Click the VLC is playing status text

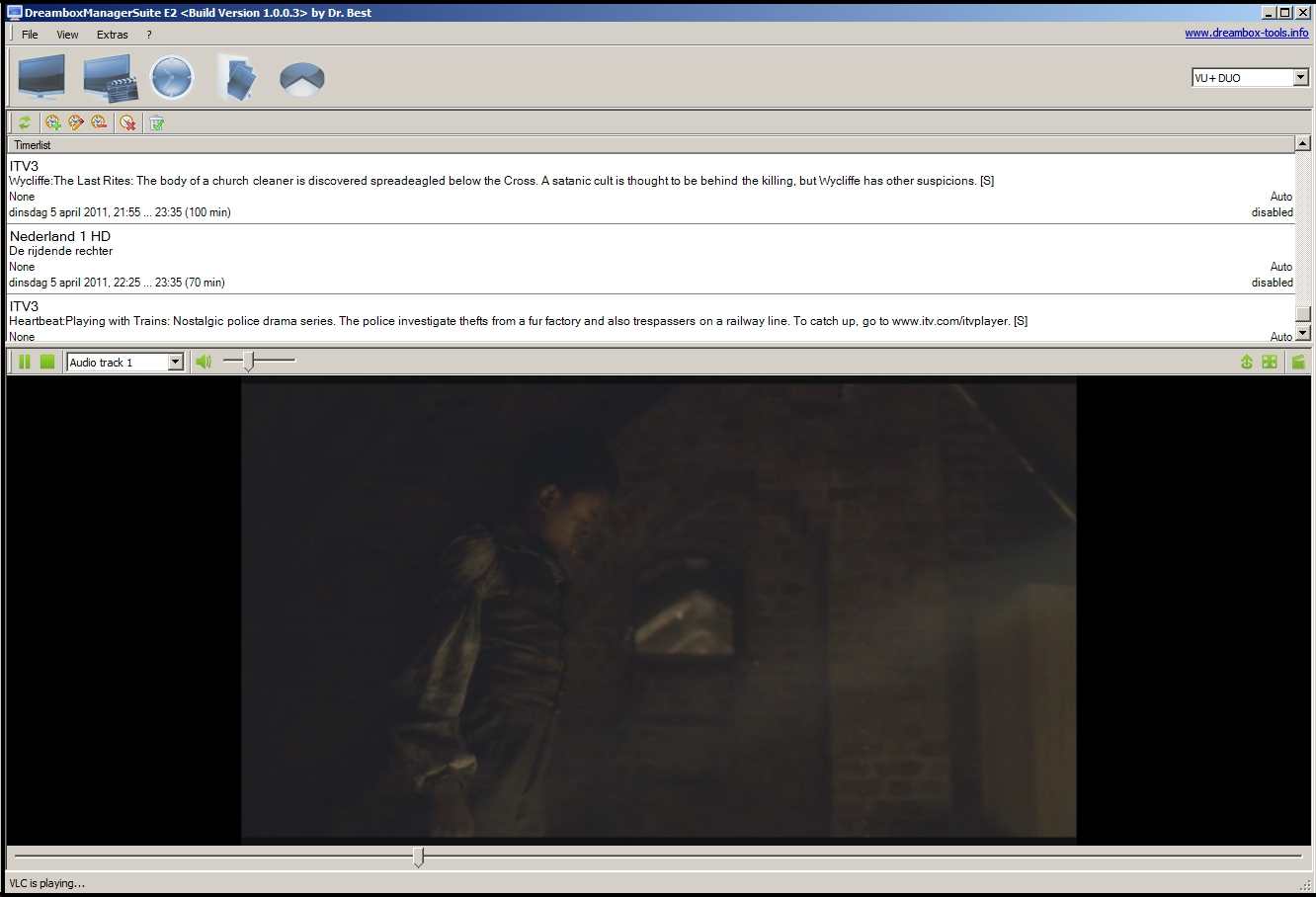[47, 883]
